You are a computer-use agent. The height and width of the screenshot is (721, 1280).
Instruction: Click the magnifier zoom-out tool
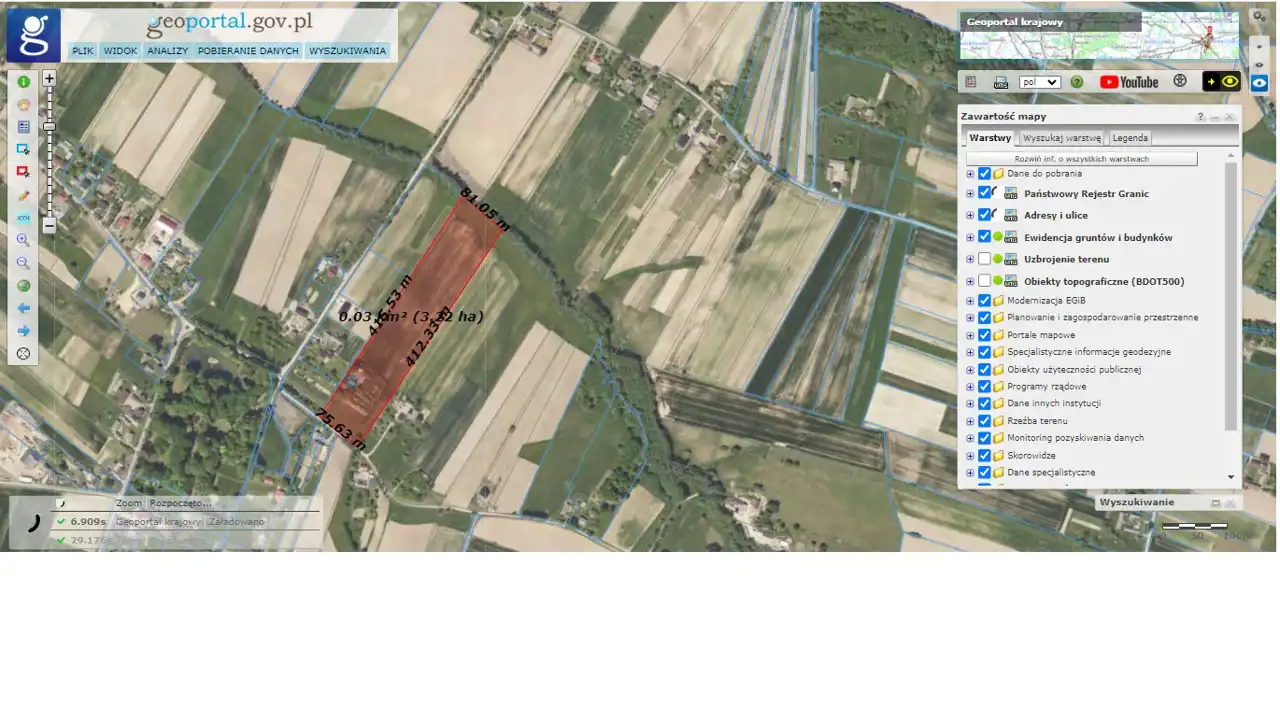[23, 263]
